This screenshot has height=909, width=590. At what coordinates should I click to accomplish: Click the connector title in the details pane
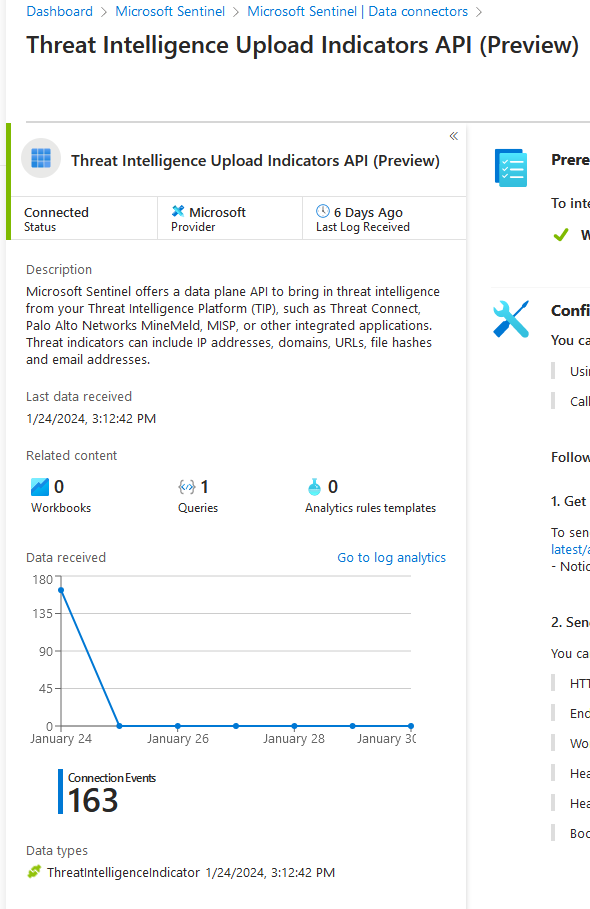(255, 161)
